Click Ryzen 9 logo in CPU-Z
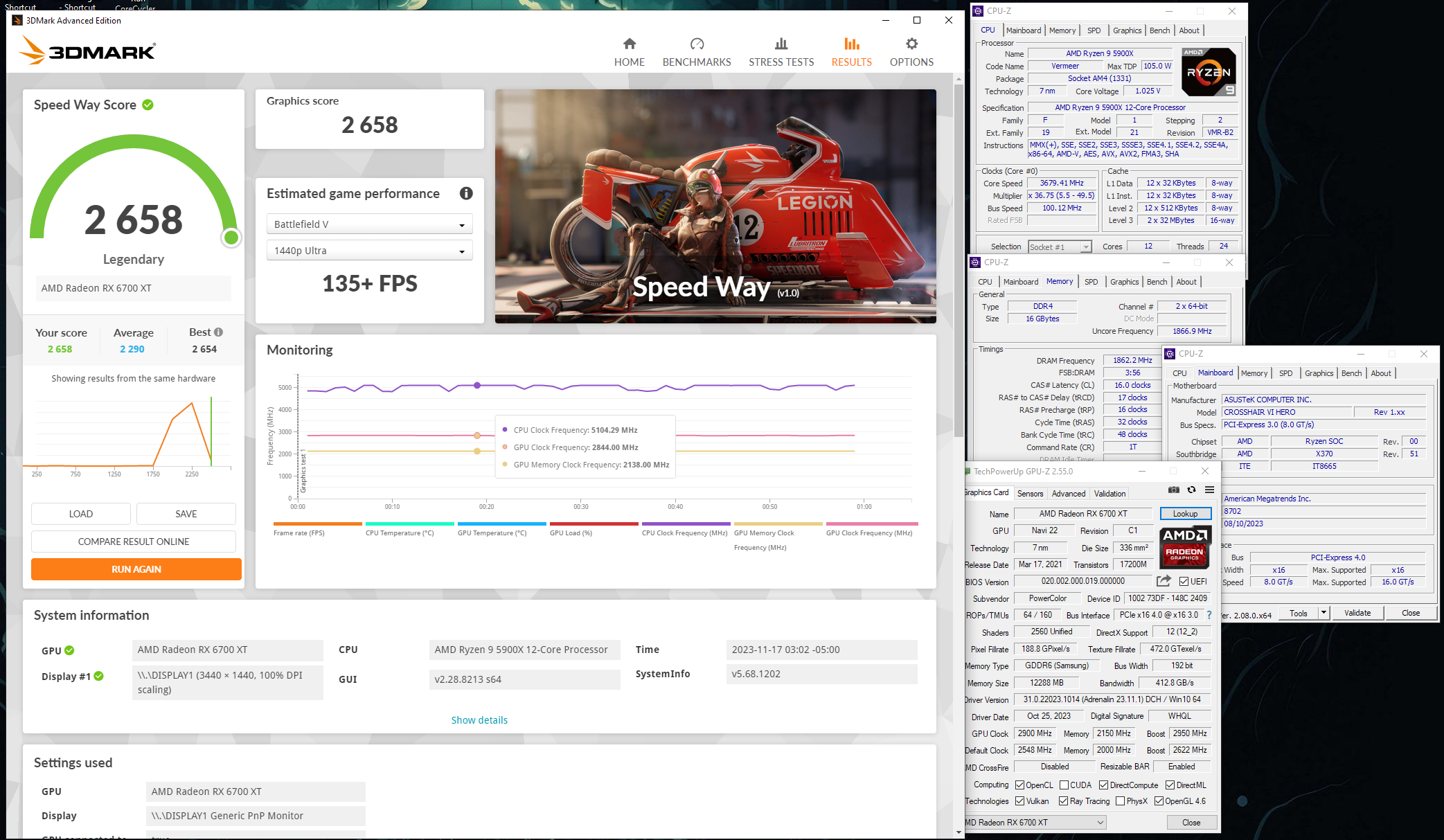 click(x=1209, y=71)
